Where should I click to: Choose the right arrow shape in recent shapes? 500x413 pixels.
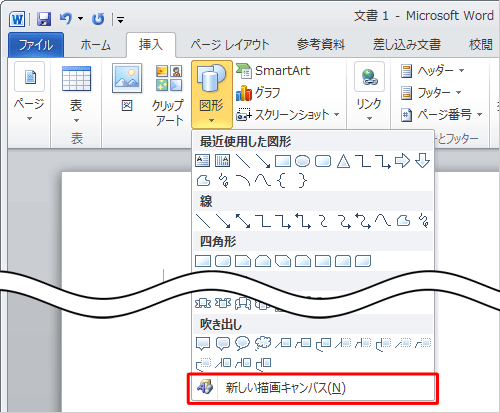(402, 161)
